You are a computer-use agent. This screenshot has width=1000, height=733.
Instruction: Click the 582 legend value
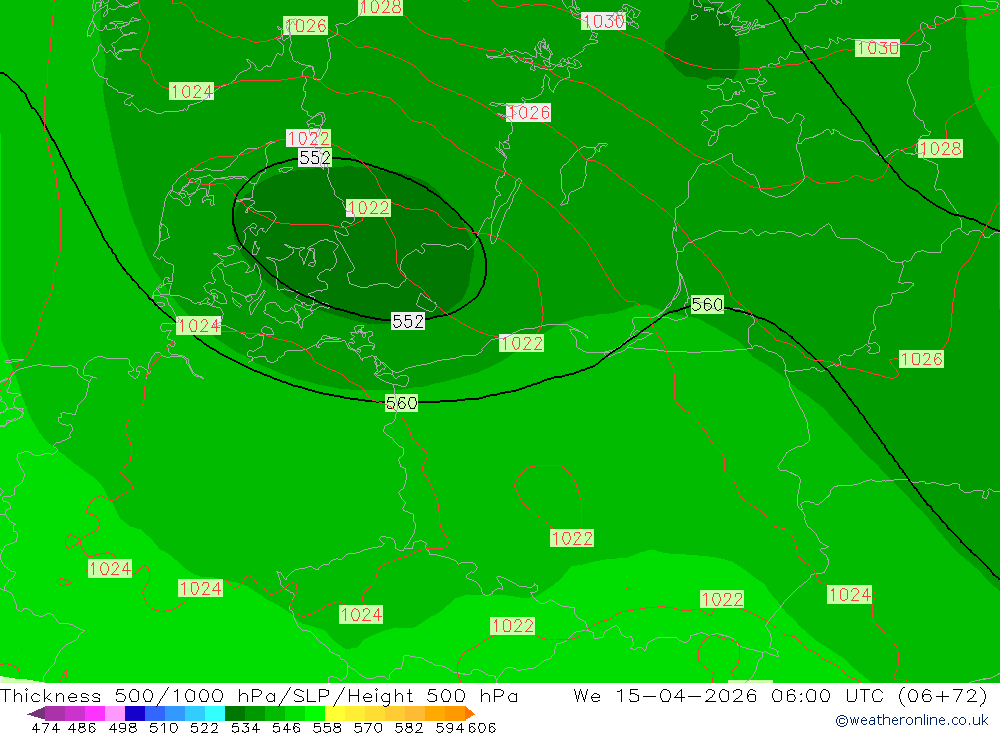pos(409,727)
